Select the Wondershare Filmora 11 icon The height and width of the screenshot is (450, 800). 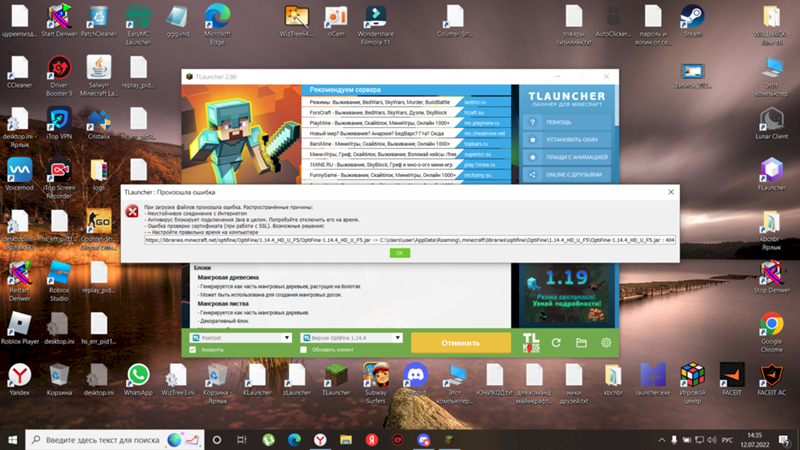(x=376, y=24)
